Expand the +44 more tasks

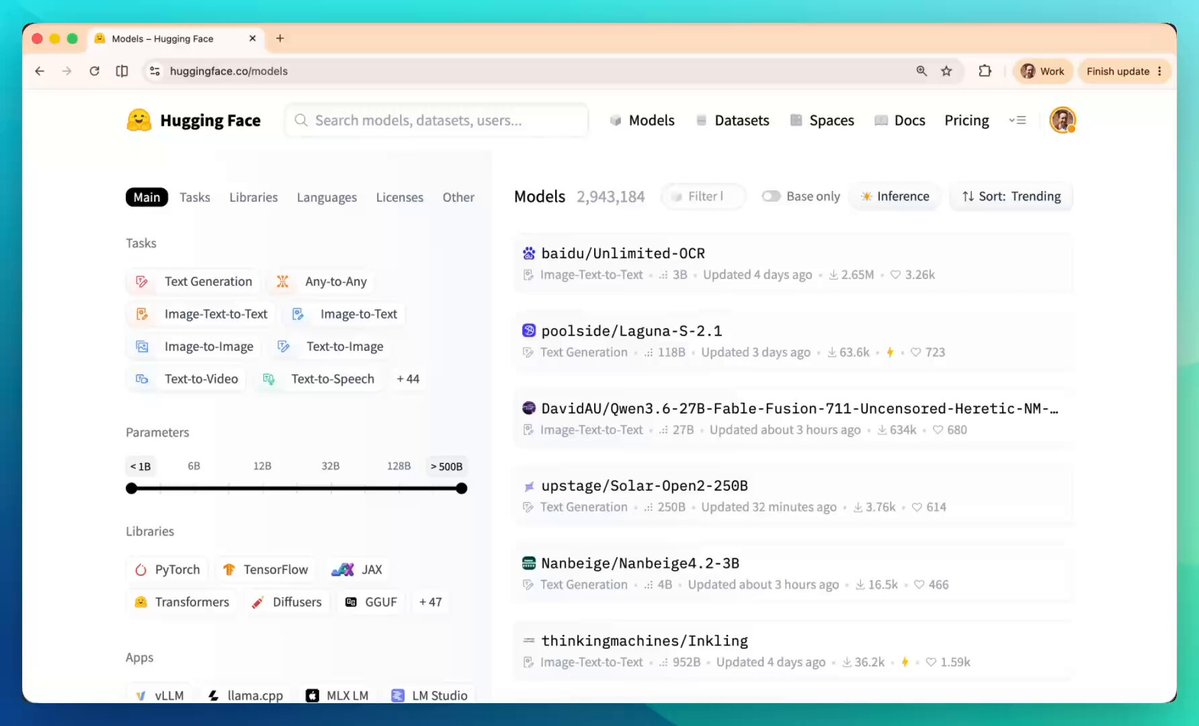[408, 379]
